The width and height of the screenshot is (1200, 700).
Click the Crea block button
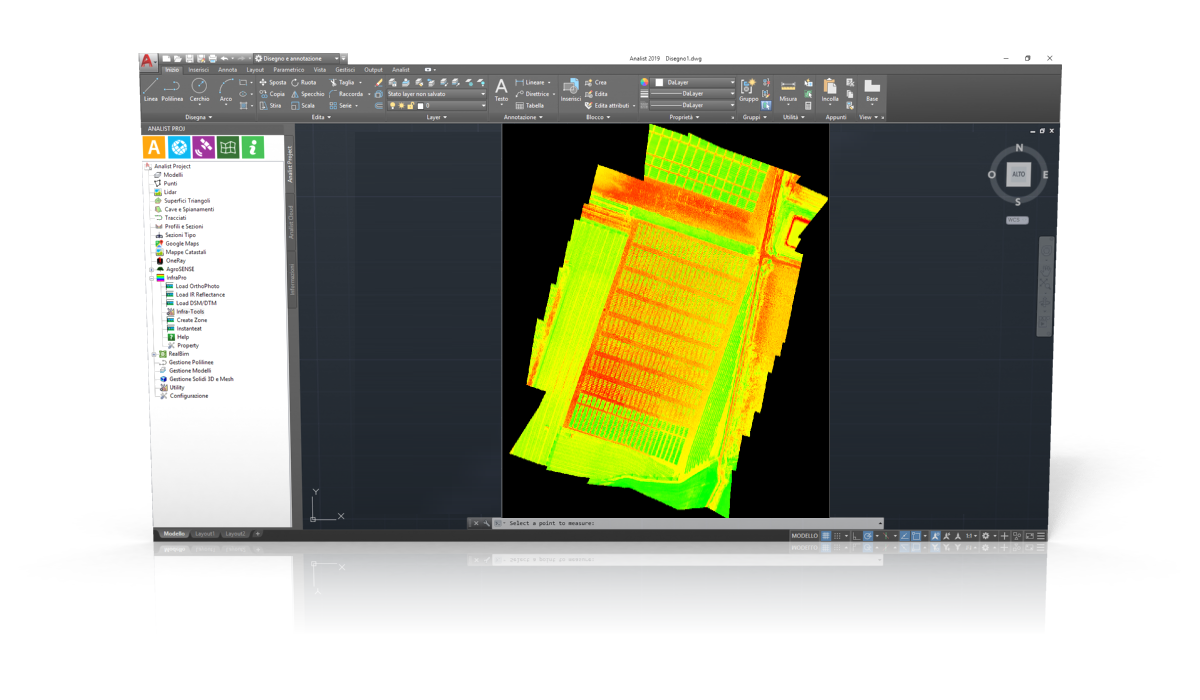[596, 82]
